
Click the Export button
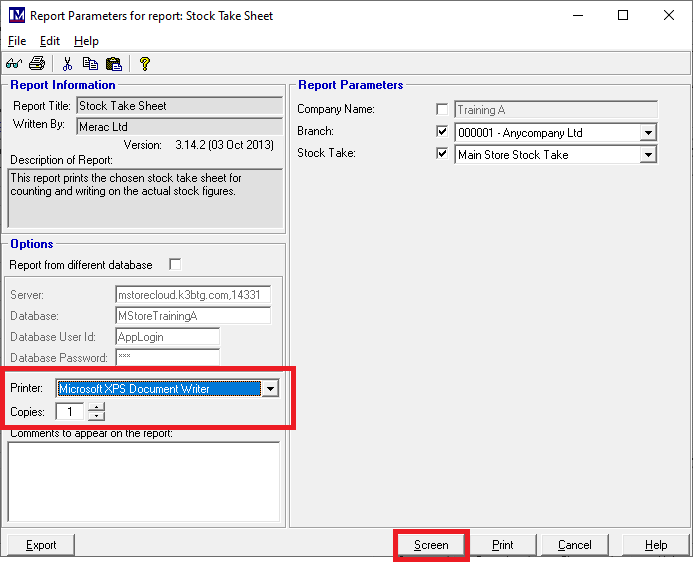point(41,545)
